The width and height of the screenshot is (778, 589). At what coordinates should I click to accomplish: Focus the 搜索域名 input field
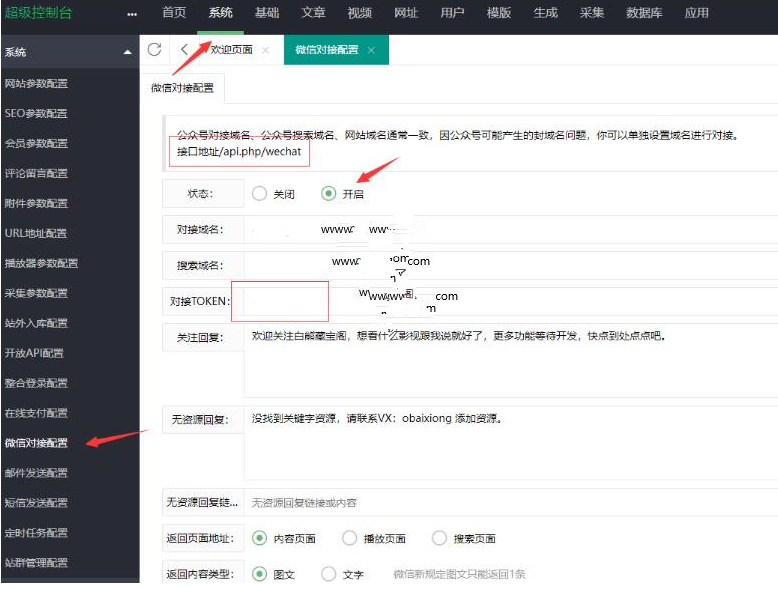point(511,265)
